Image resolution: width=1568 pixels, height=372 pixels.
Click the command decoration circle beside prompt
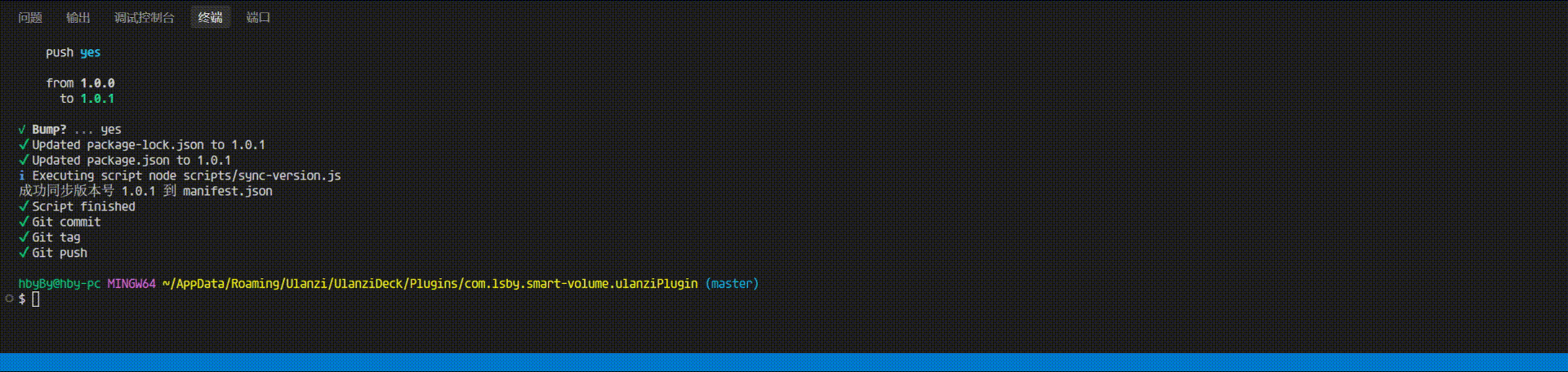tap(9, 299)
